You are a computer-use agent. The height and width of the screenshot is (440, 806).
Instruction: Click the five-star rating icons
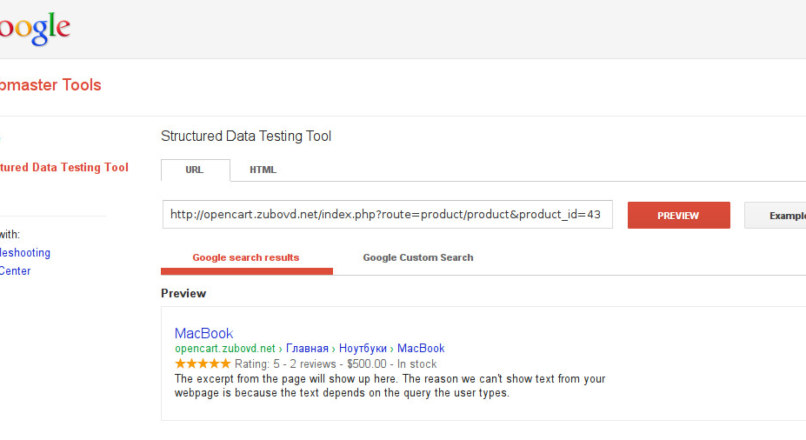(x=203, y=363)
